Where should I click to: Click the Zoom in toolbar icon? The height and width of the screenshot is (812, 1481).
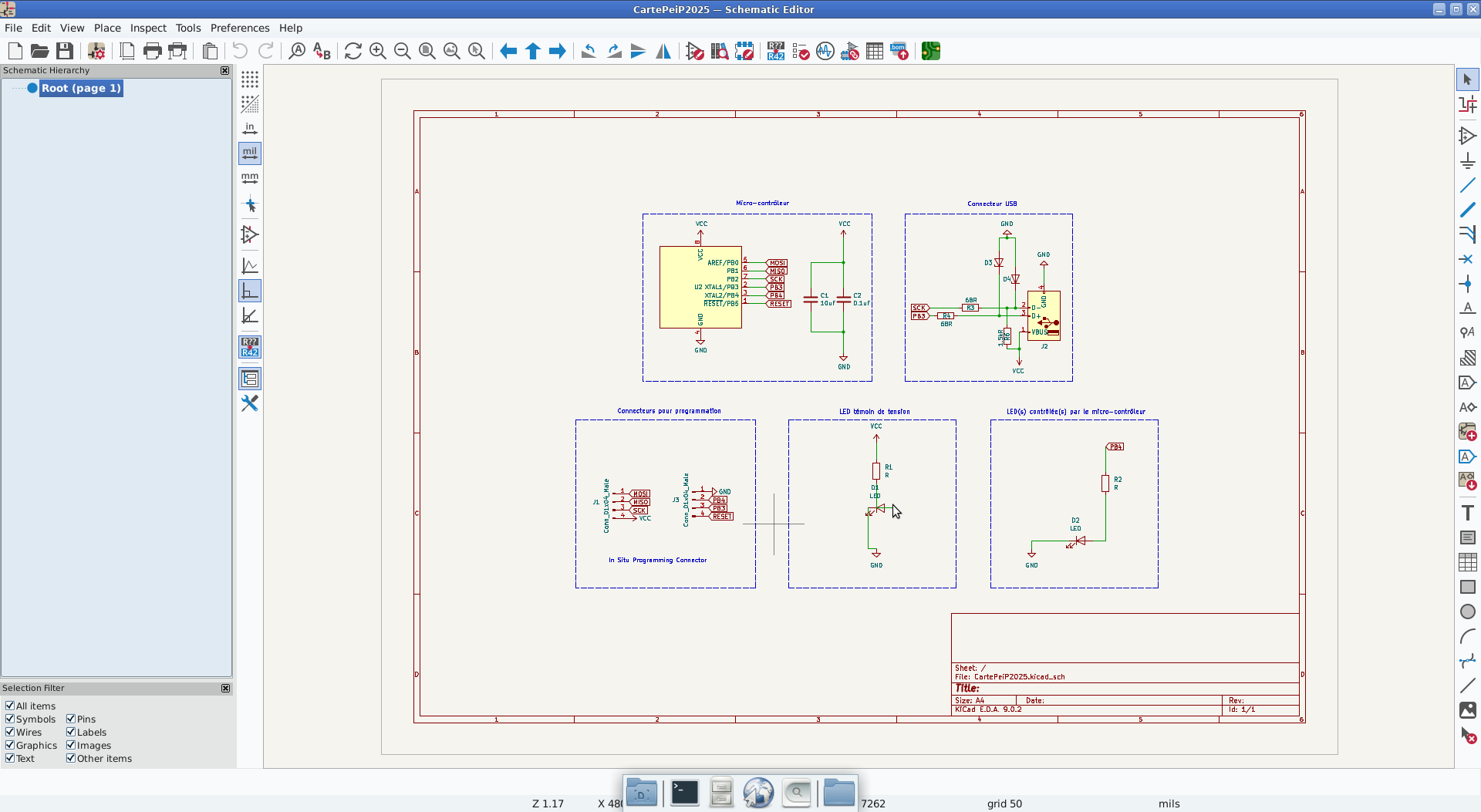(377, 52)
